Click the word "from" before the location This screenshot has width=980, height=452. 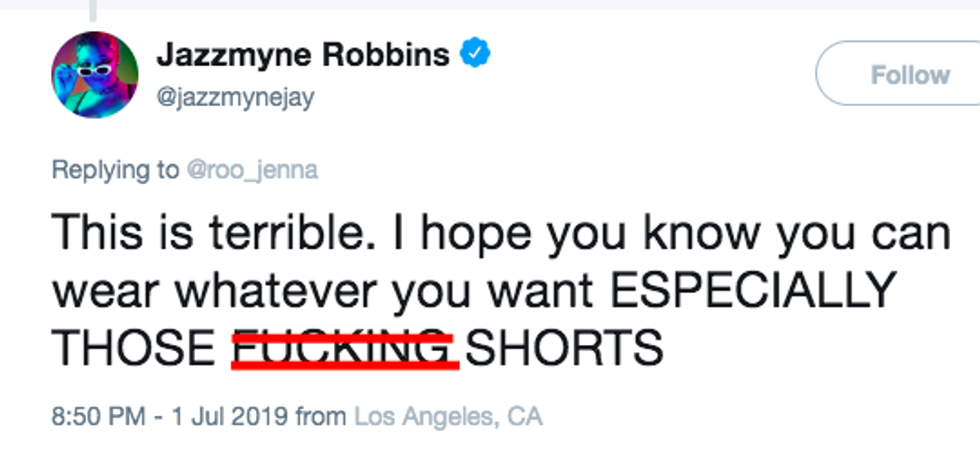321,415
